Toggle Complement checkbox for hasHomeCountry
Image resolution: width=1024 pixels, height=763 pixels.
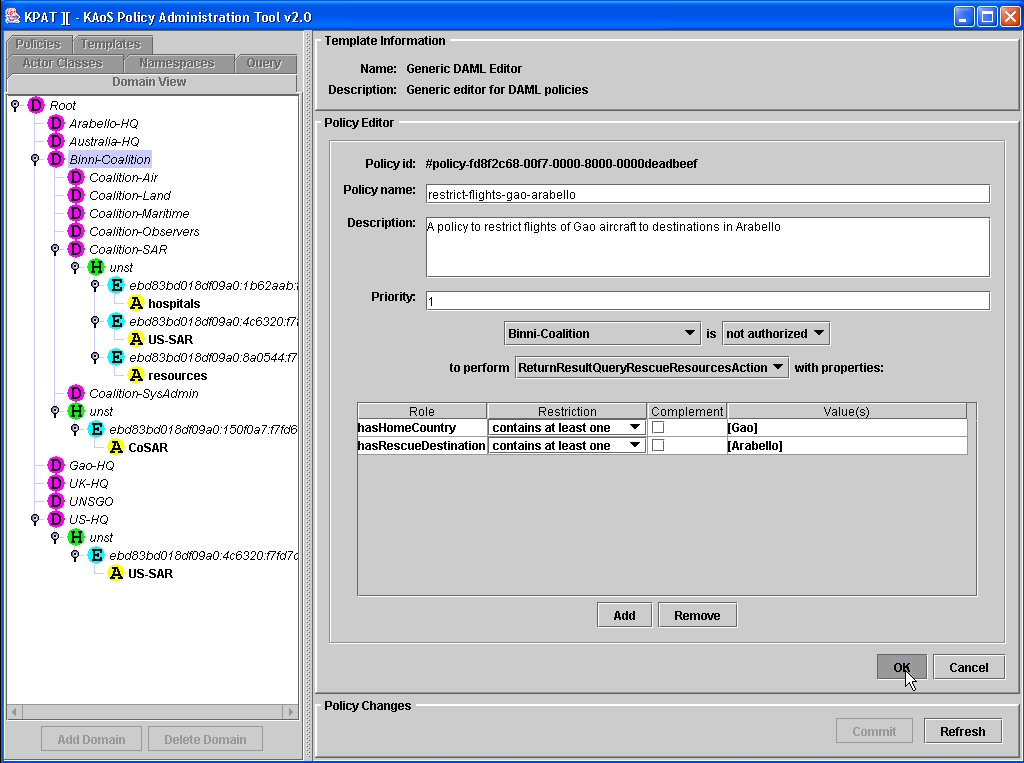pos(658,427)
